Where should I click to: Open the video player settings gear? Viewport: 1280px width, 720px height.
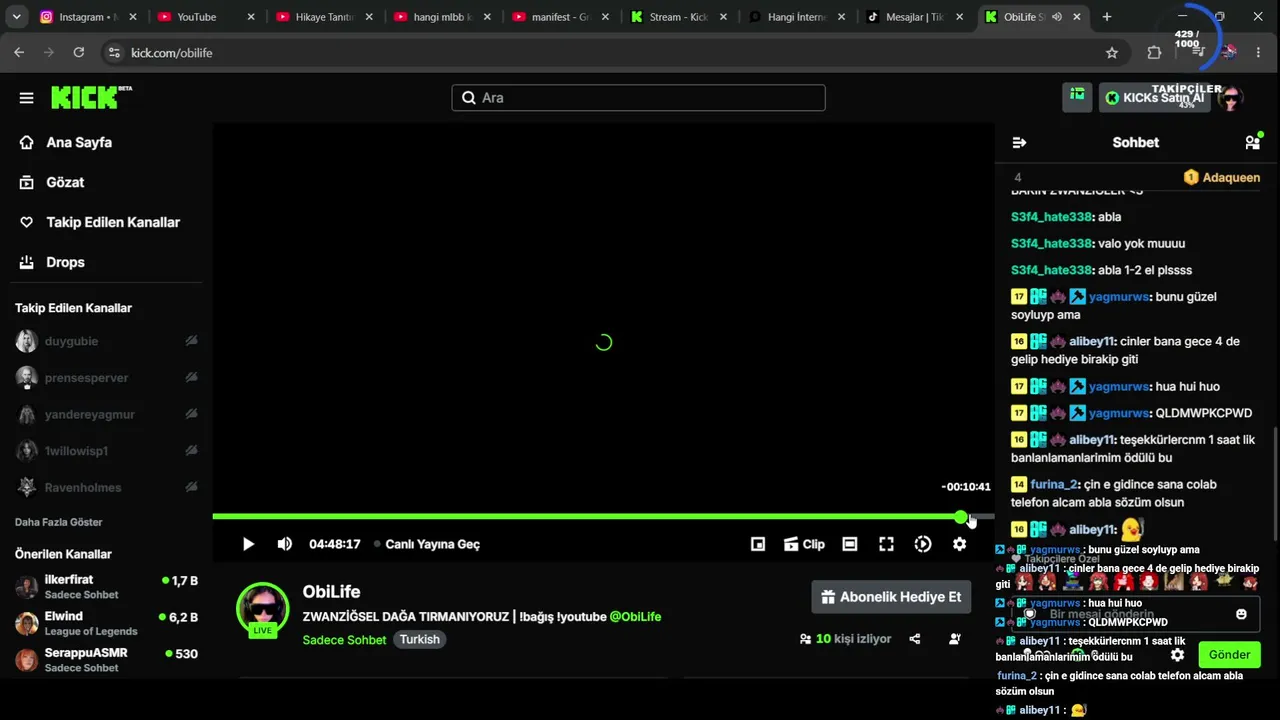click(x=960, y=544)
